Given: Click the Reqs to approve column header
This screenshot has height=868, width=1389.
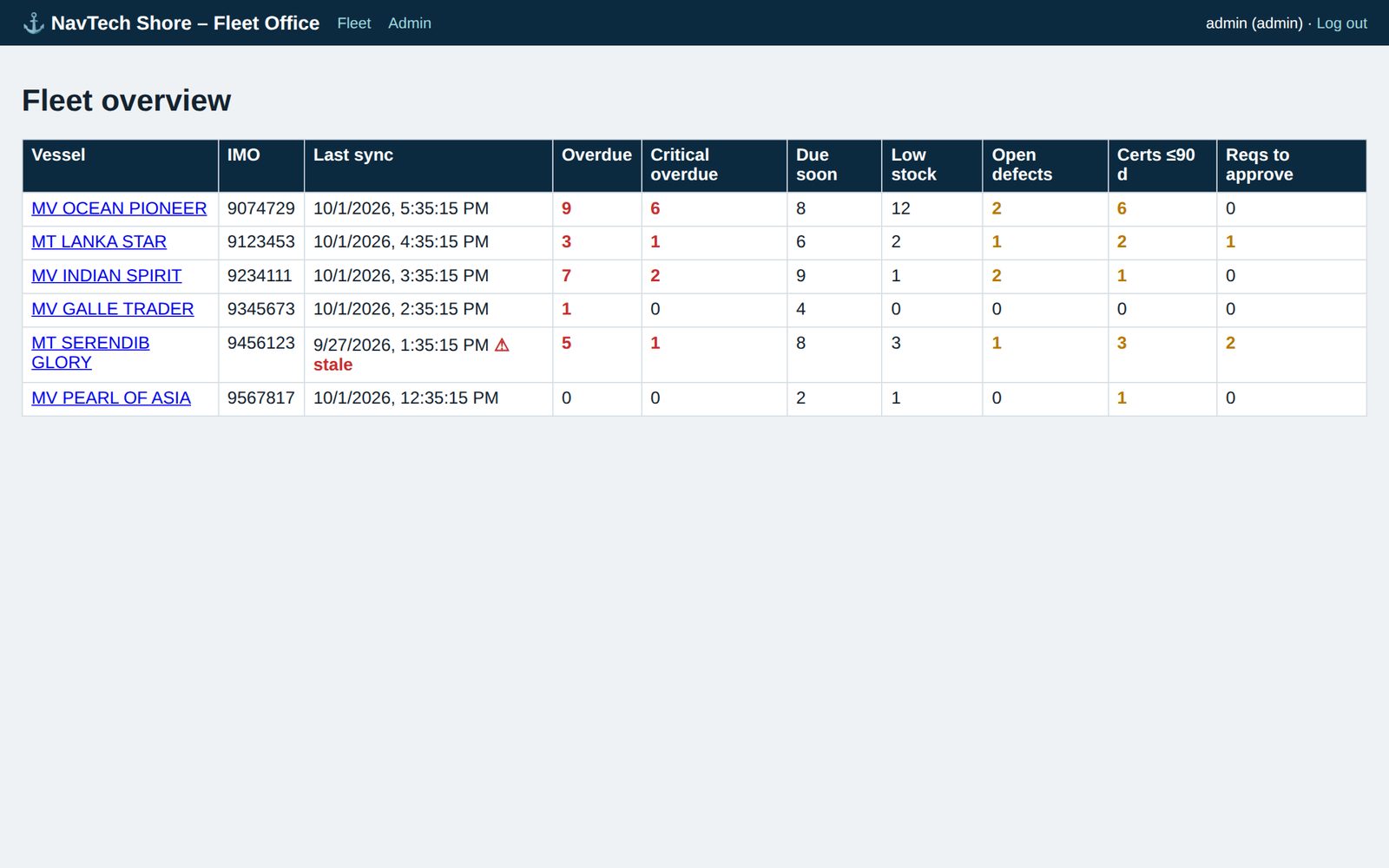Looking at the screenshot, I should click(1292, 166).
